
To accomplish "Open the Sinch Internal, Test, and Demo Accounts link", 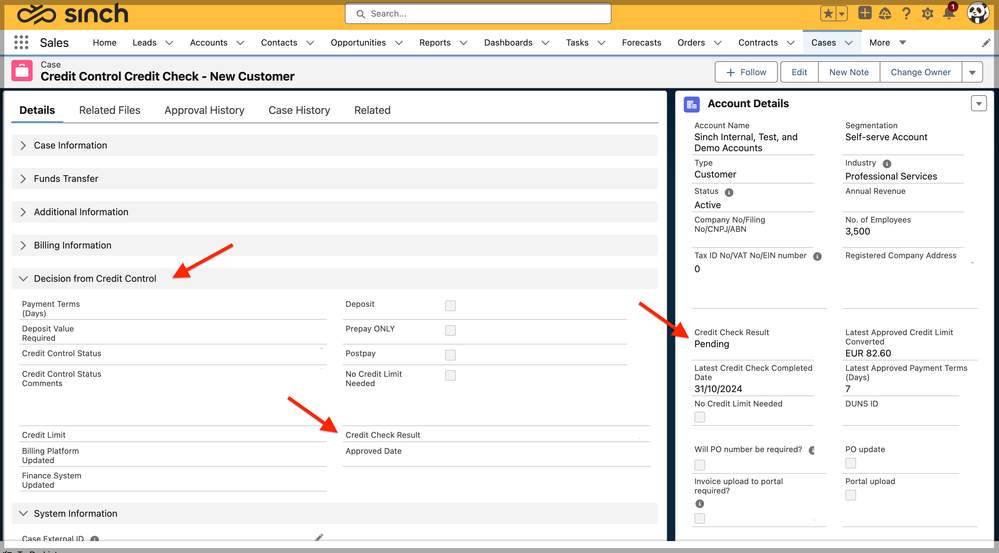I will tap(746, 143).
